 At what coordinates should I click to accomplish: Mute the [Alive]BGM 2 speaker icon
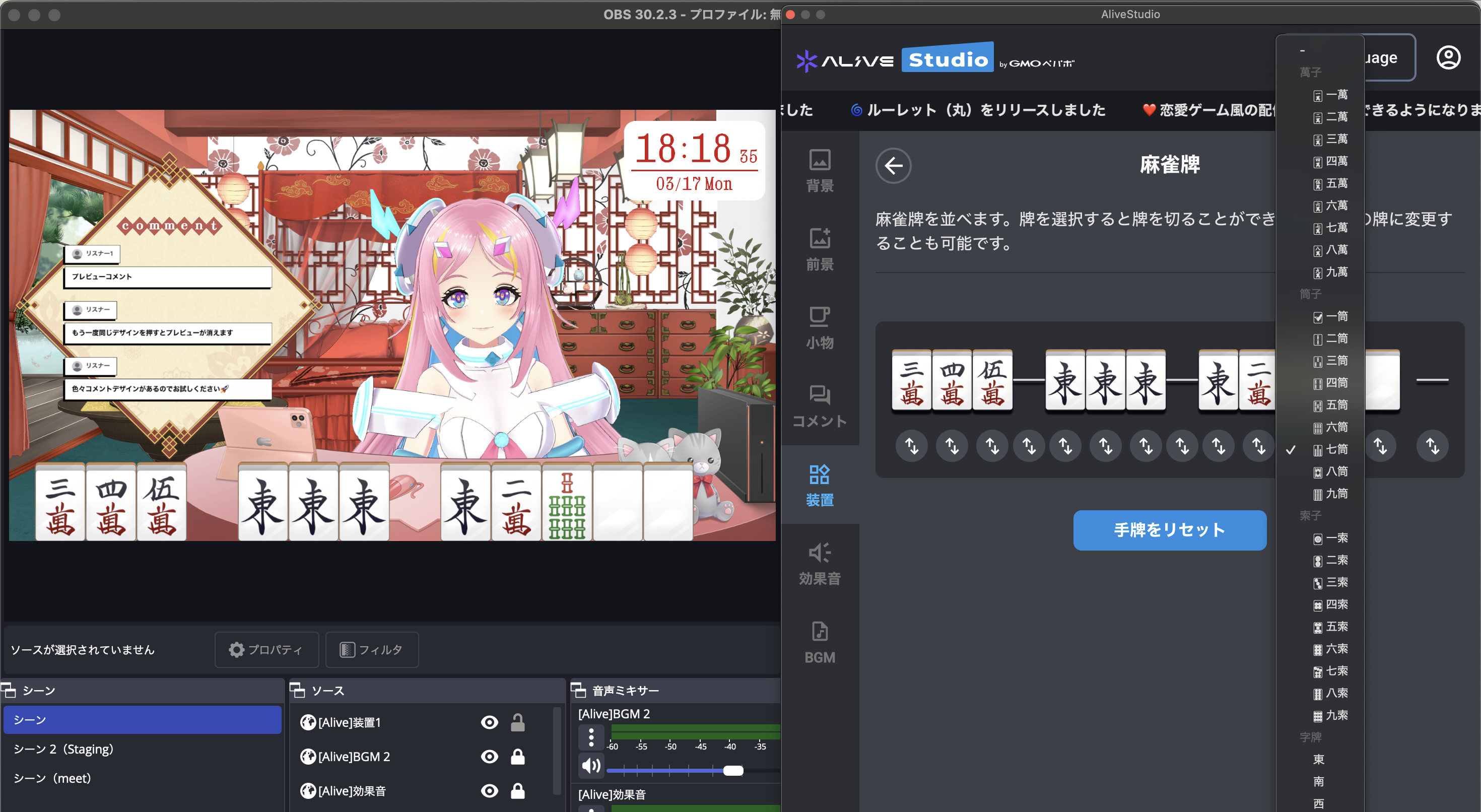pyautogui.click(x=591, y=766)
